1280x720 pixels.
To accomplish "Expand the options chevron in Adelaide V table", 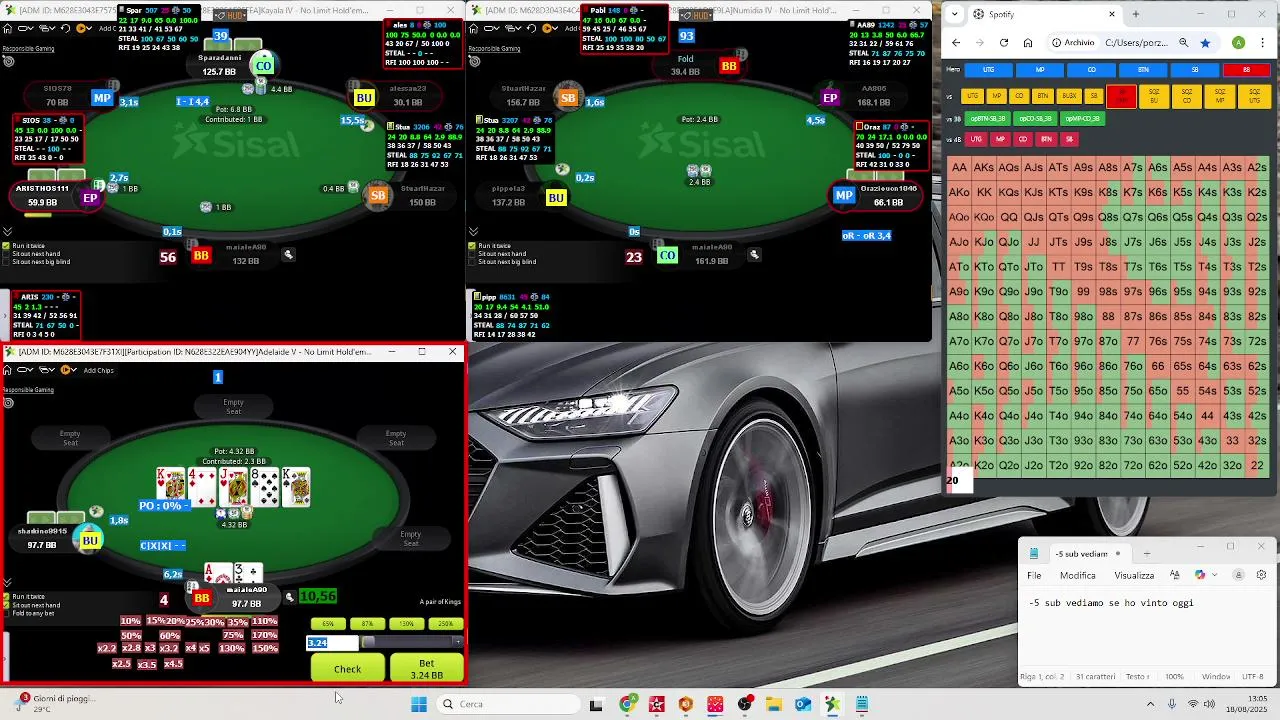I will tap(7, 582).
